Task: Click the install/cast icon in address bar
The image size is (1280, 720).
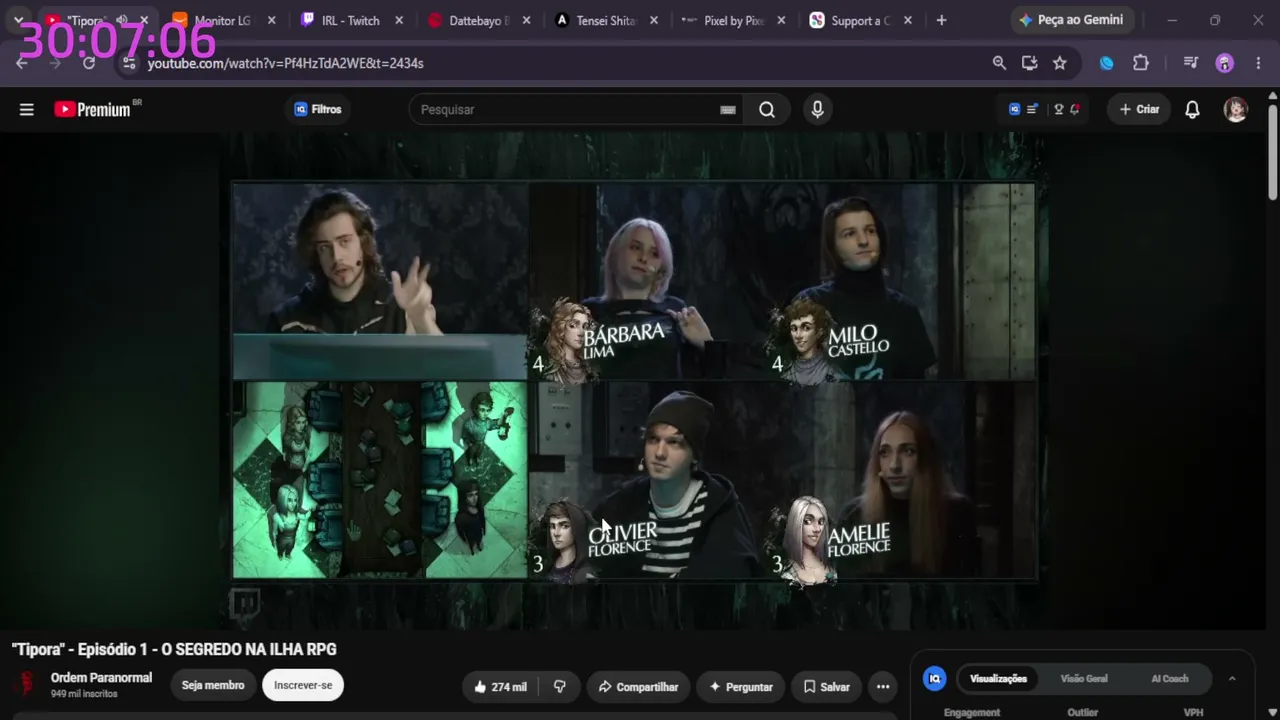Action: tap(1029, 63)
